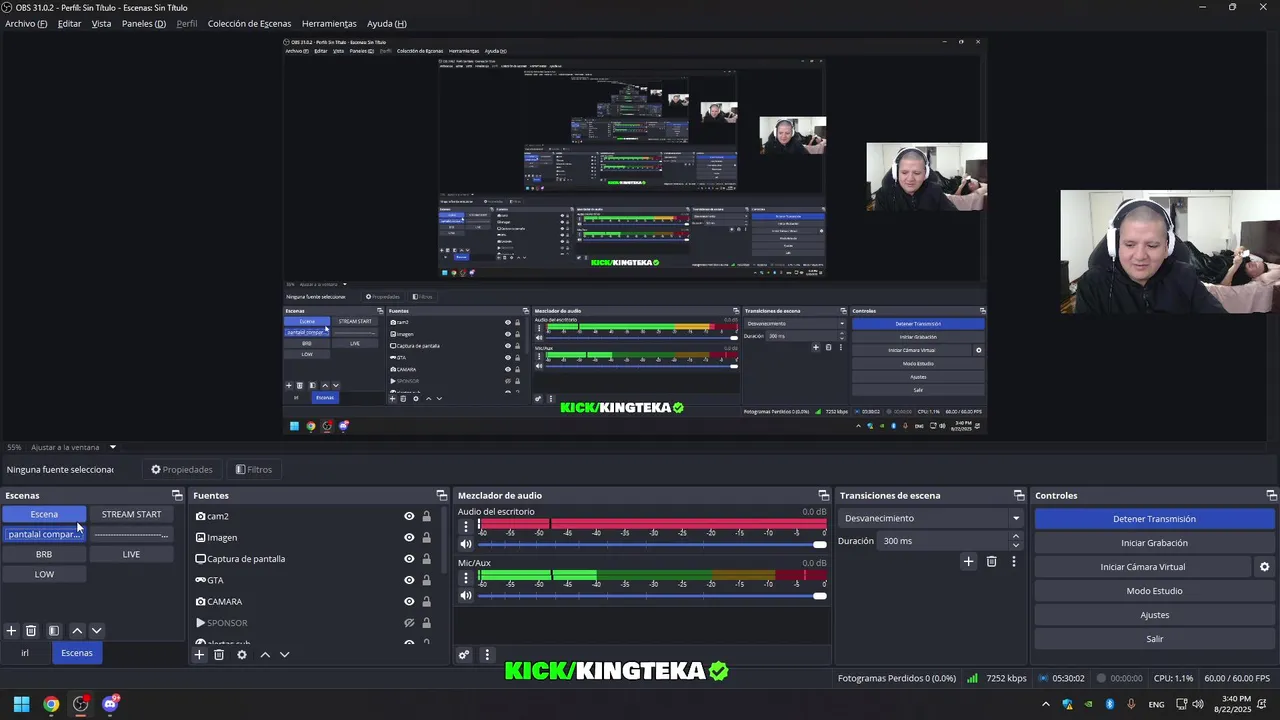The height and width of the screenshot is (720, 1280).
Task: Switch to the STREAM START scene
Action: coord(131,514)
